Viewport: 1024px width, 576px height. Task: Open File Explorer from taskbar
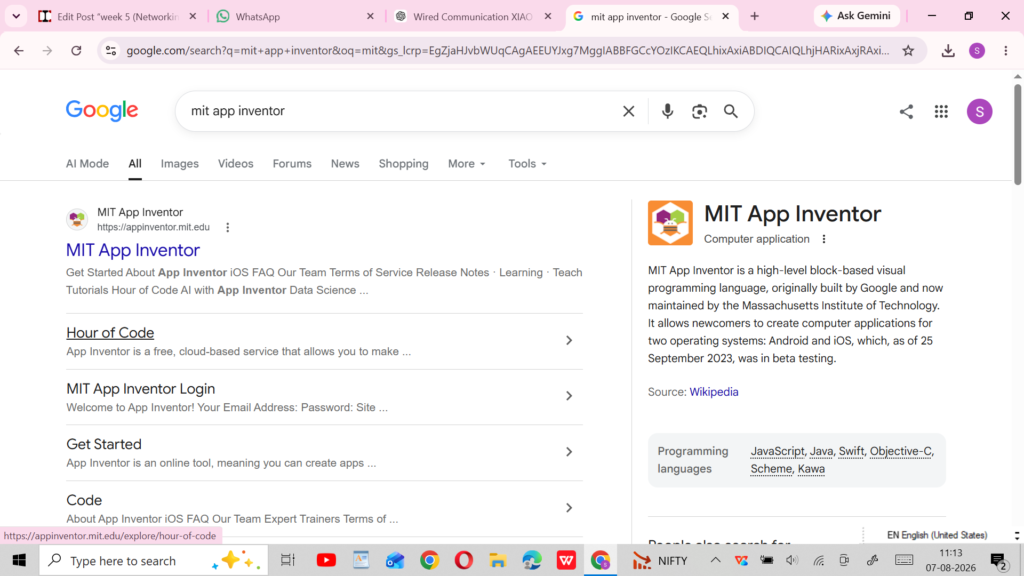pyautogui.click(x=498, y=560)
